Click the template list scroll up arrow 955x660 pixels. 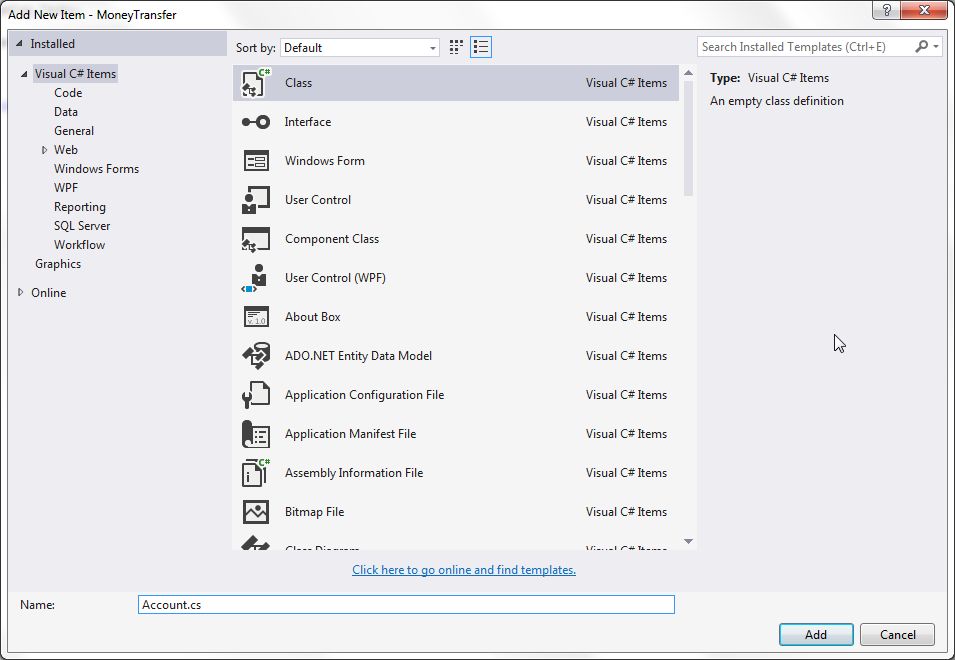[688, 73]
